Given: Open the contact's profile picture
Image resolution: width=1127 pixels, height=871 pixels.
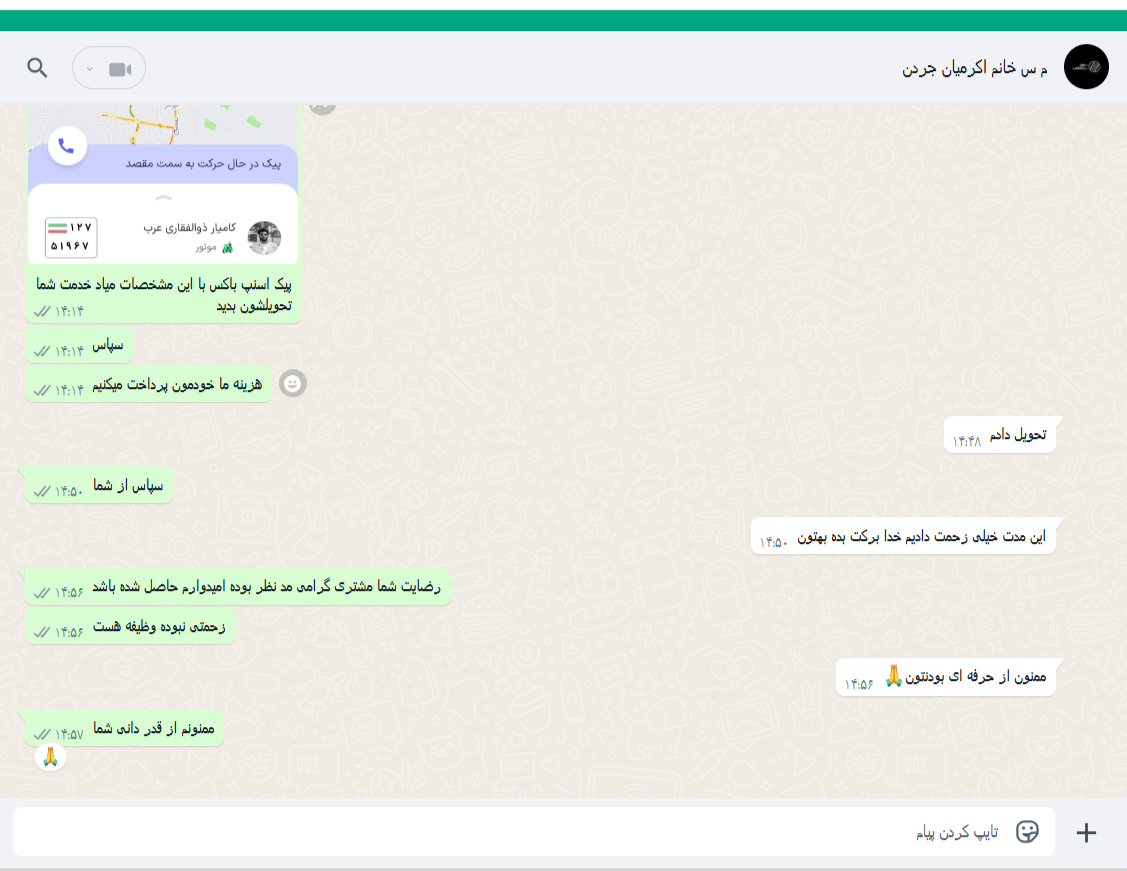Looking at the screenshot, I should pos(1085,67).
